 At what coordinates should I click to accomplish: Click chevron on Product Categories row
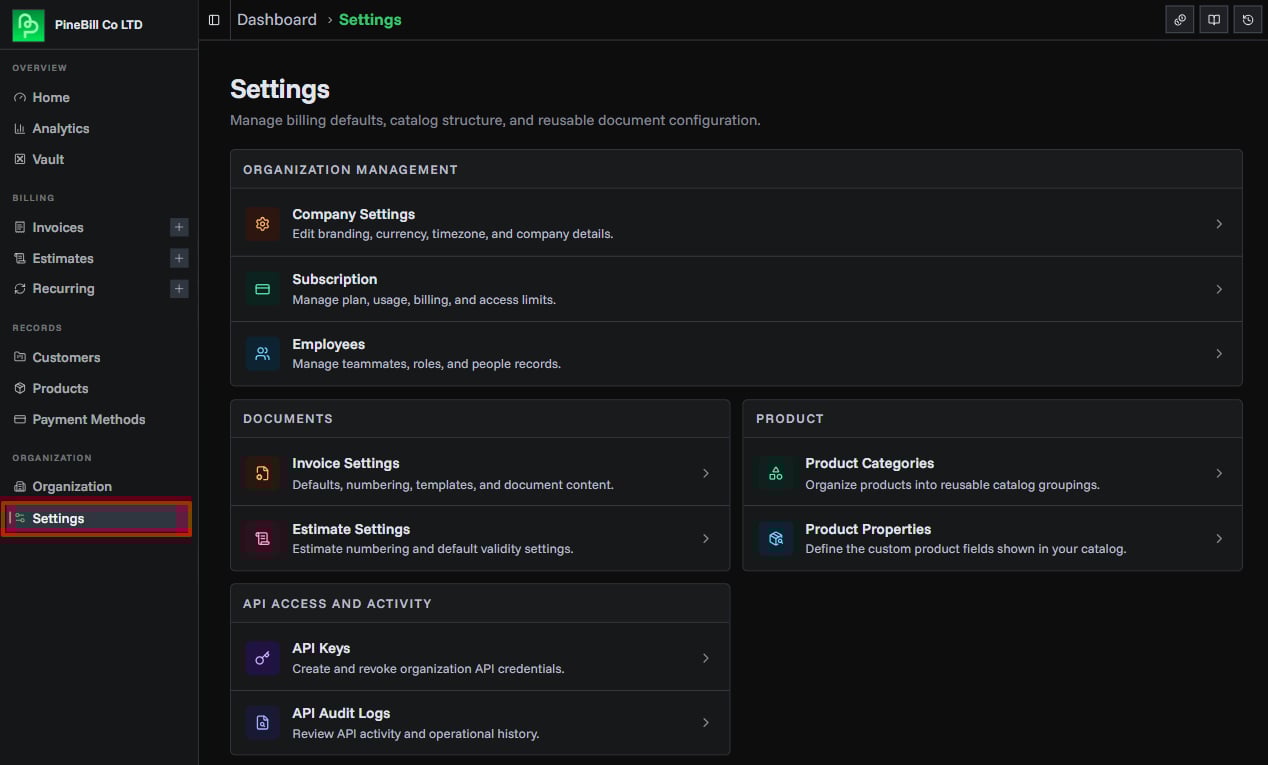click(1219, 473)
